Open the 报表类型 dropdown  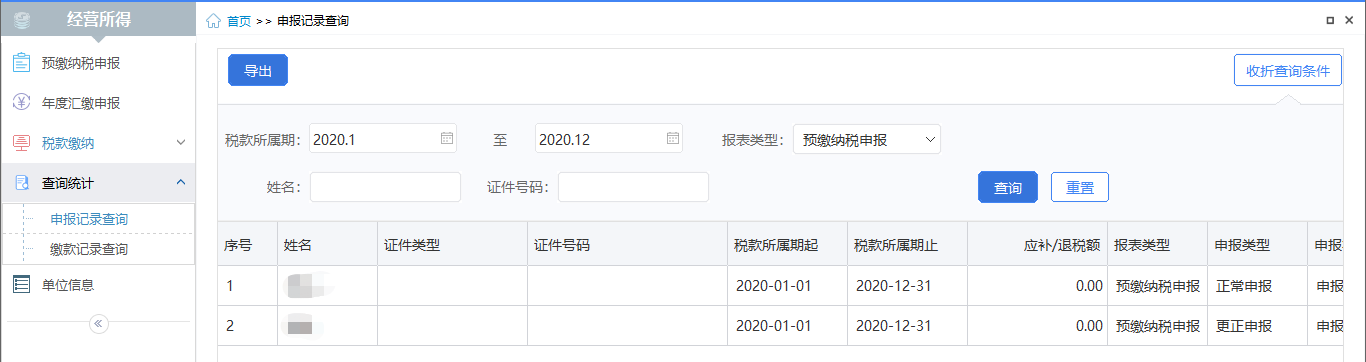867,139
